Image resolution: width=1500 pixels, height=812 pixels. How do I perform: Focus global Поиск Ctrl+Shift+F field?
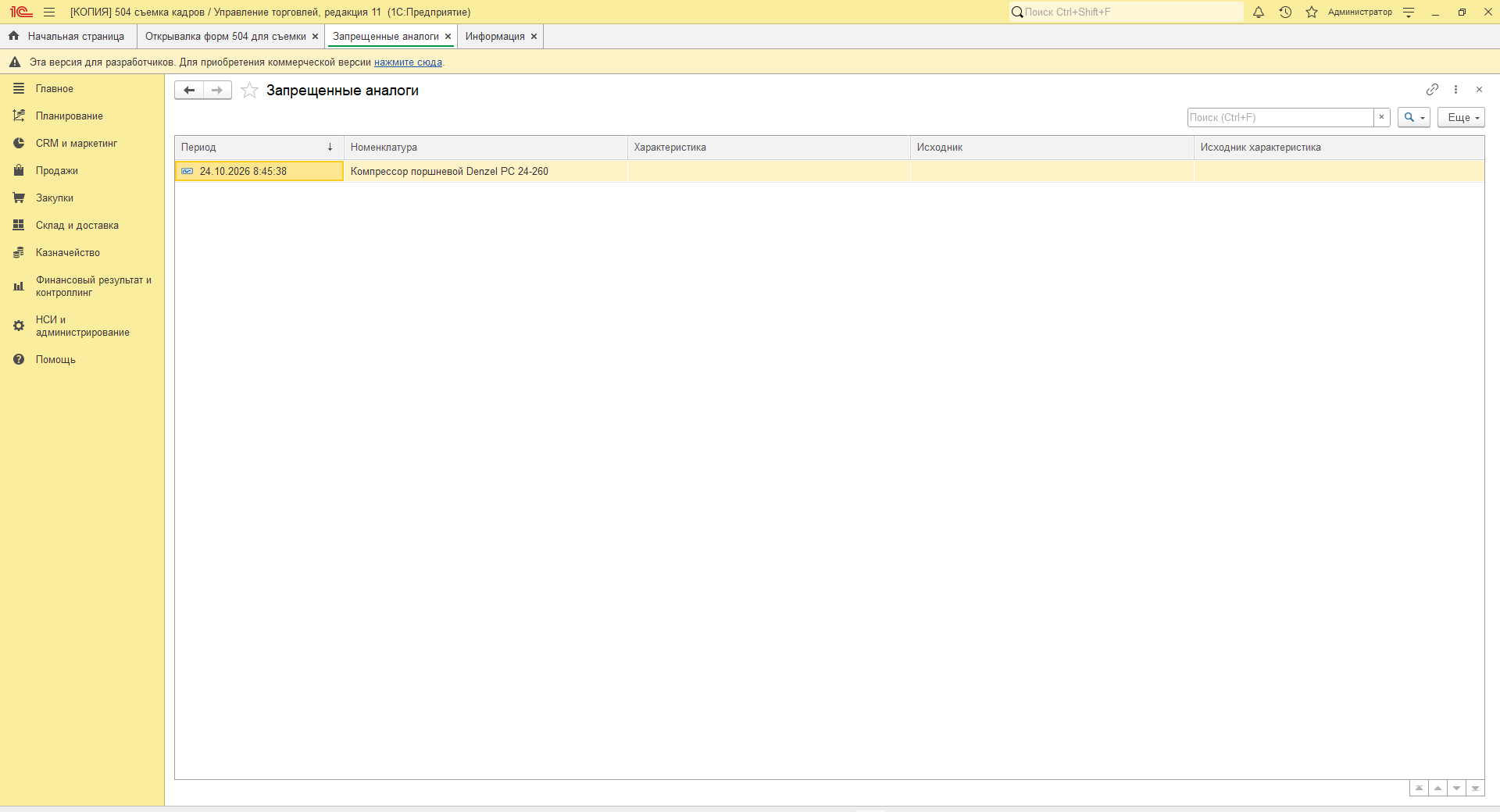point(1125,12)
